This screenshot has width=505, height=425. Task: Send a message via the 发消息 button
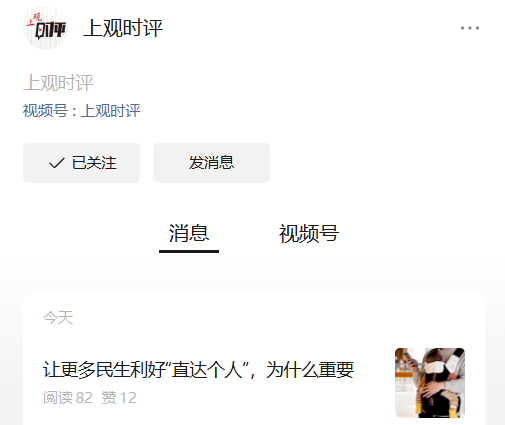point(211,163)
